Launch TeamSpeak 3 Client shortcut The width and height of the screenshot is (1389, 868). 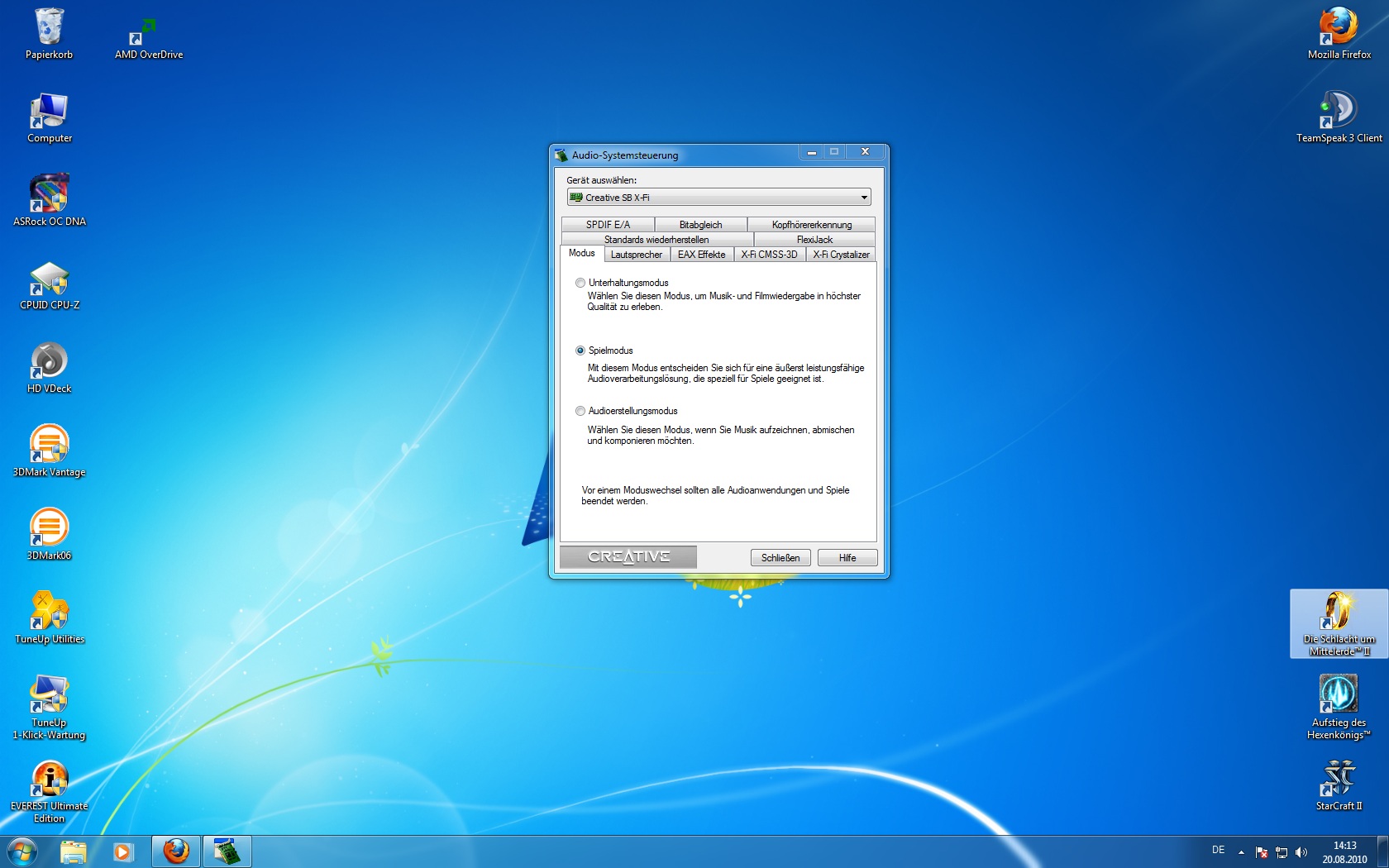1339,117
